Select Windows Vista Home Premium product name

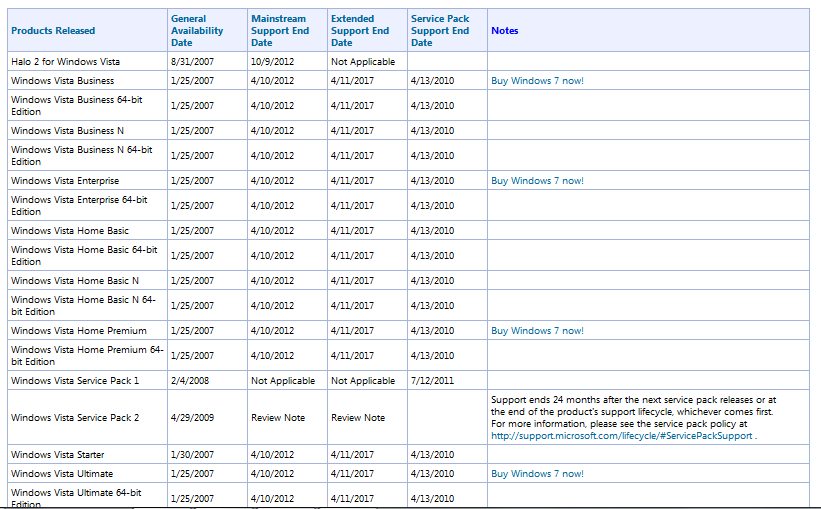pos(79,331)
